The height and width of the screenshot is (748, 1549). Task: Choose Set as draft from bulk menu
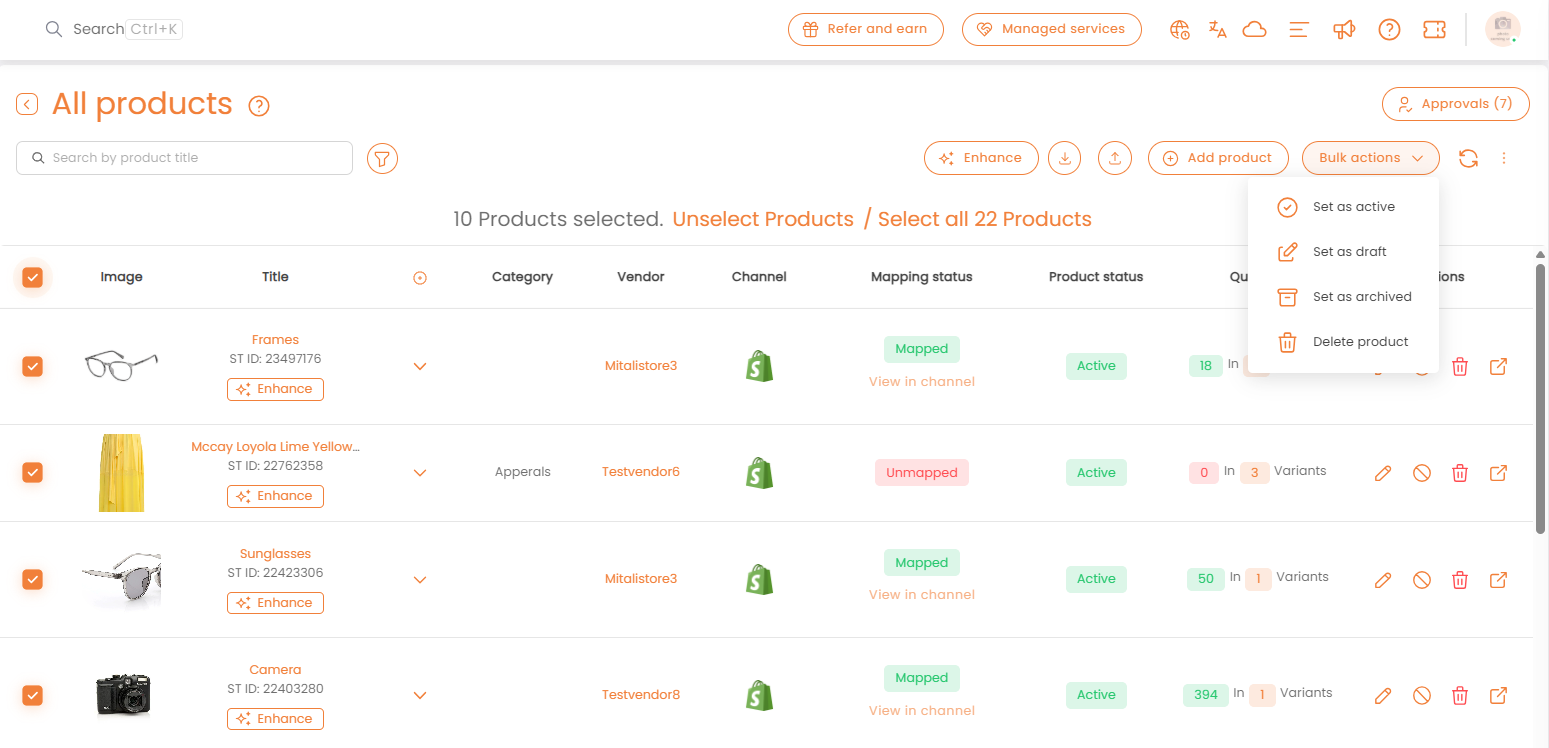coord(1343,252)
